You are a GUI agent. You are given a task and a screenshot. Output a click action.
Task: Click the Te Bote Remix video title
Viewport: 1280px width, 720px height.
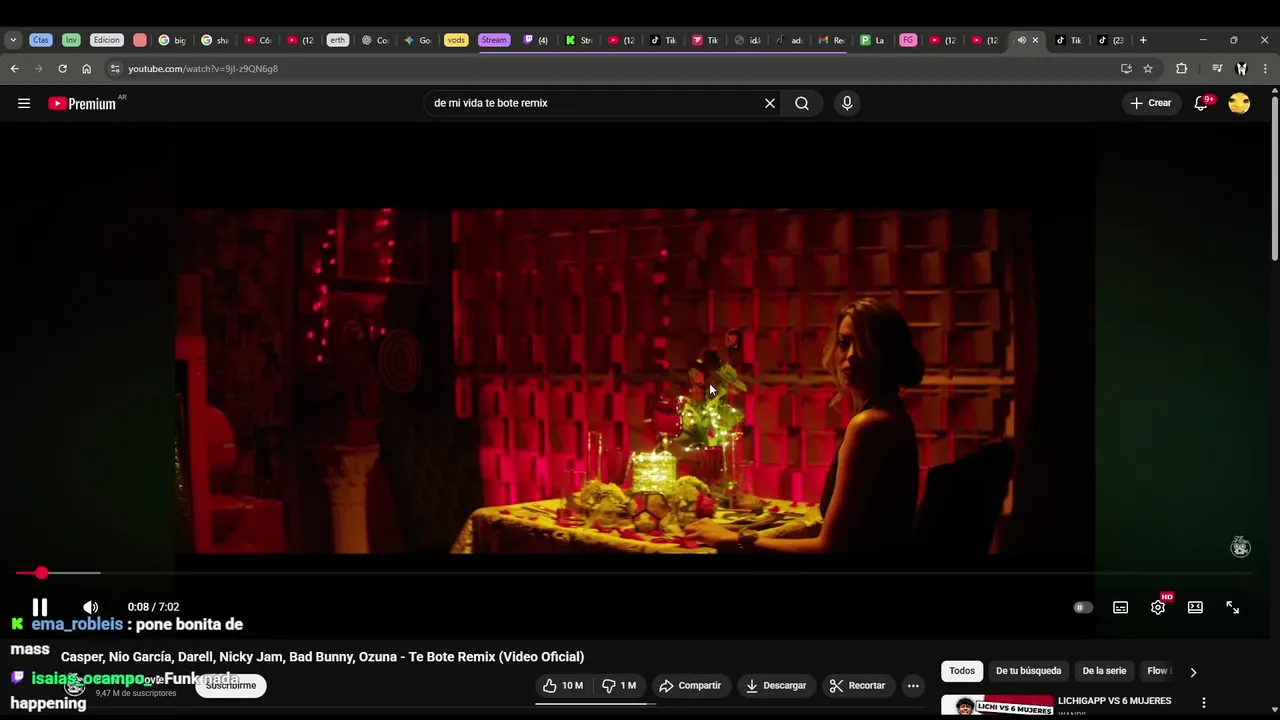point(322,657)
